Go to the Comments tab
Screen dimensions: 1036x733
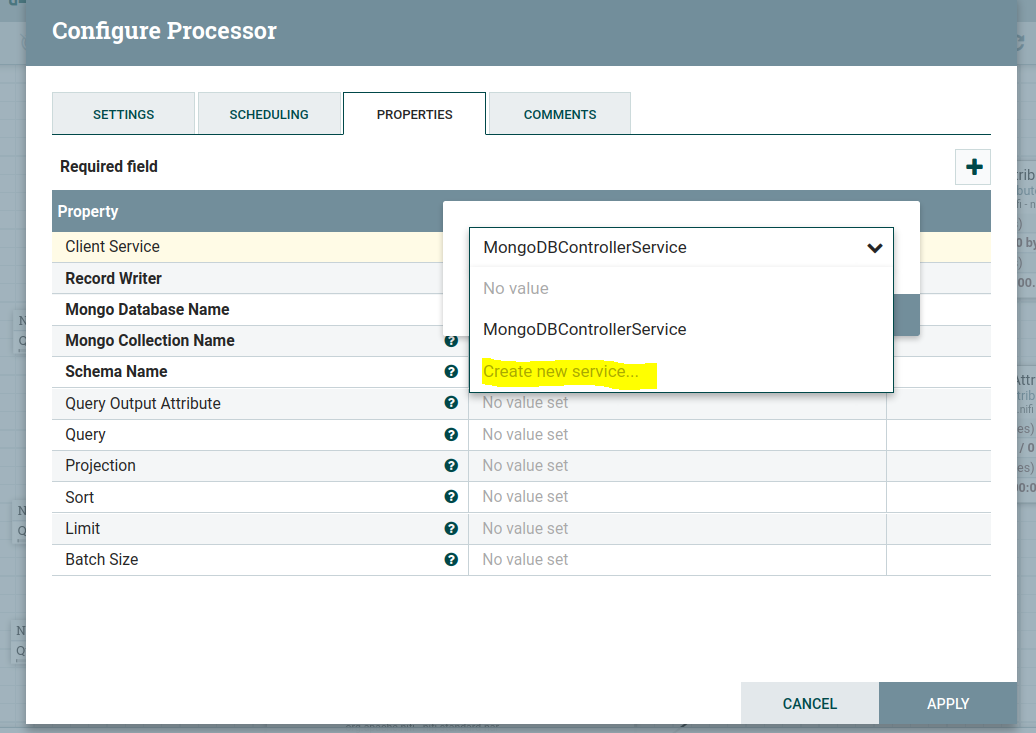pyautogui.click(x=559, y=114)
